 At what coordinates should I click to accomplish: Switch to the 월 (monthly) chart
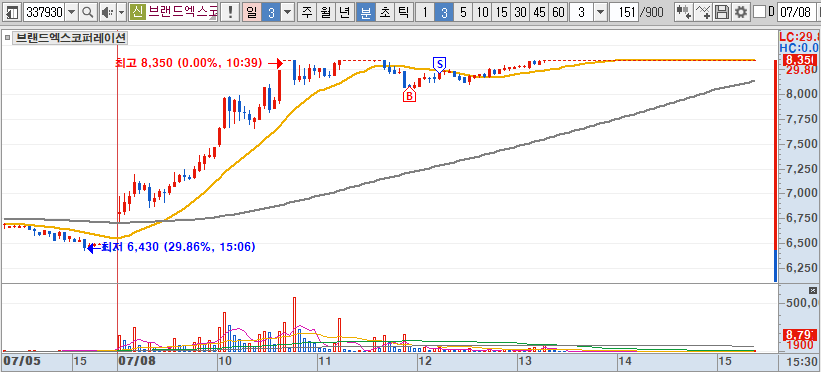tap(325, 12)
